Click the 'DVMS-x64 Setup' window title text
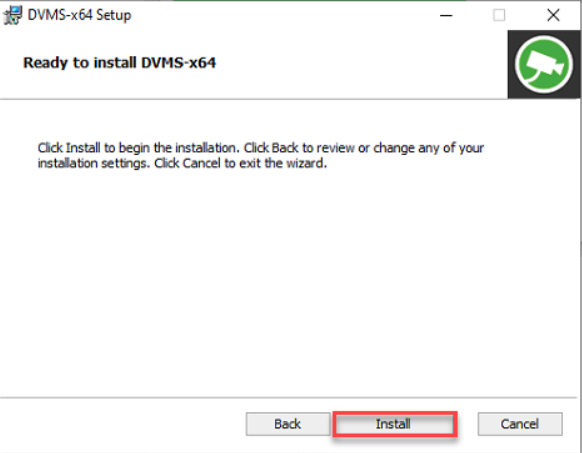This screenshot has width=582, height=453. tap(79, 15)
